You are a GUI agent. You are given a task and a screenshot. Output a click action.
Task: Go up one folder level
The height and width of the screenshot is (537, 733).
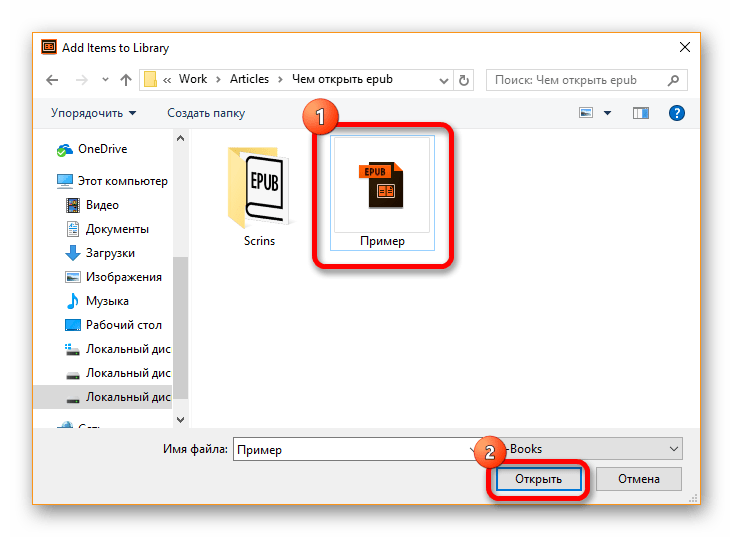[x=125, y=80]
